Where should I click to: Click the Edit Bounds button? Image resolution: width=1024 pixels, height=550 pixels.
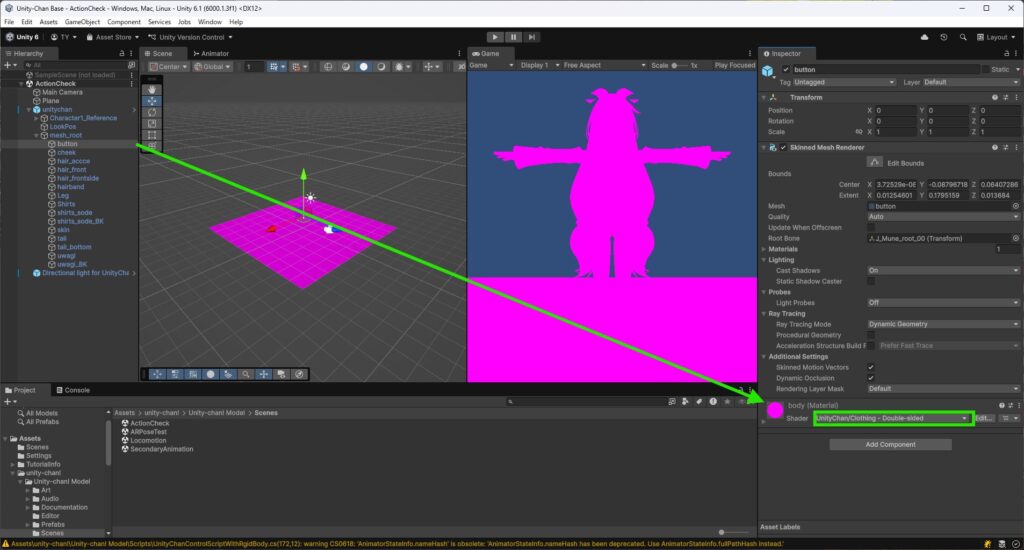(x=874, y=161)
